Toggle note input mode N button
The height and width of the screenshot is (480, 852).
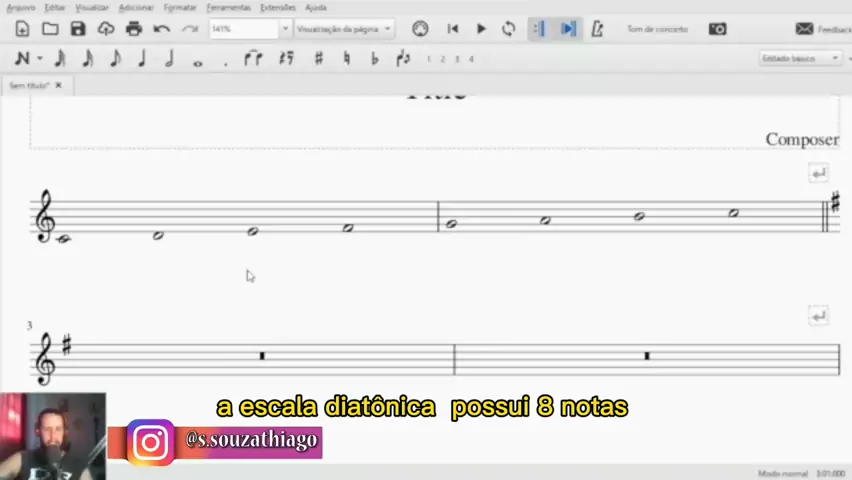pos(22,59)
